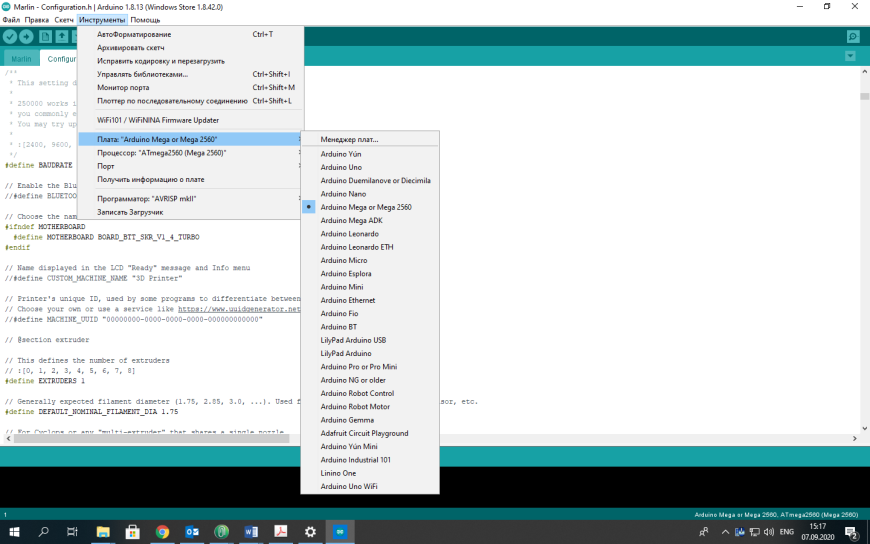This screenshot has width=870, height=544.
Task: Expand the Программатор AVRISP mkII submenu
Action: coord(190,199)
